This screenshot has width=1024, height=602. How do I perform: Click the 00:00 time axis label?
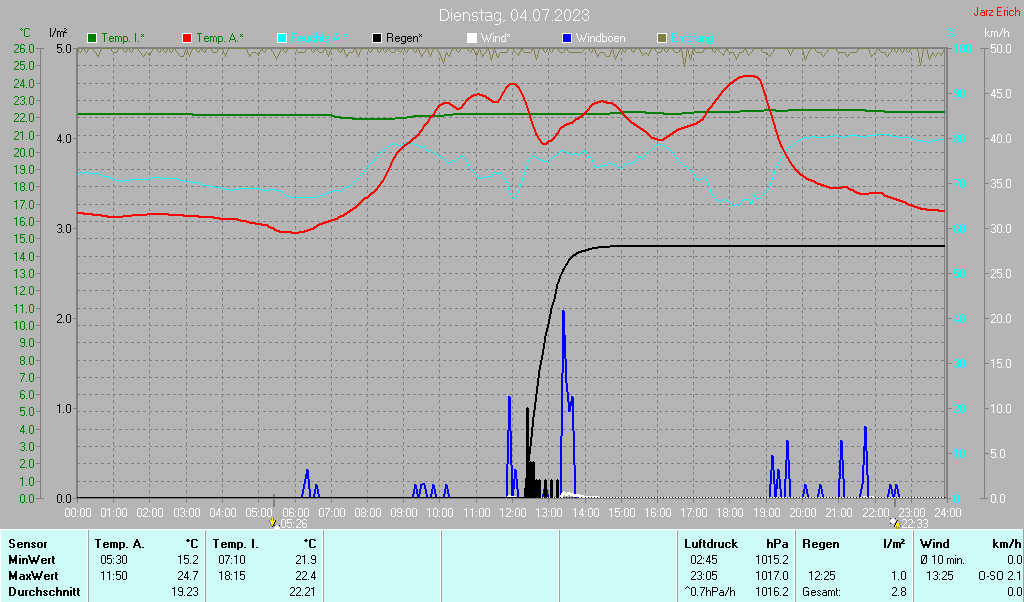[x=78, y=513]
